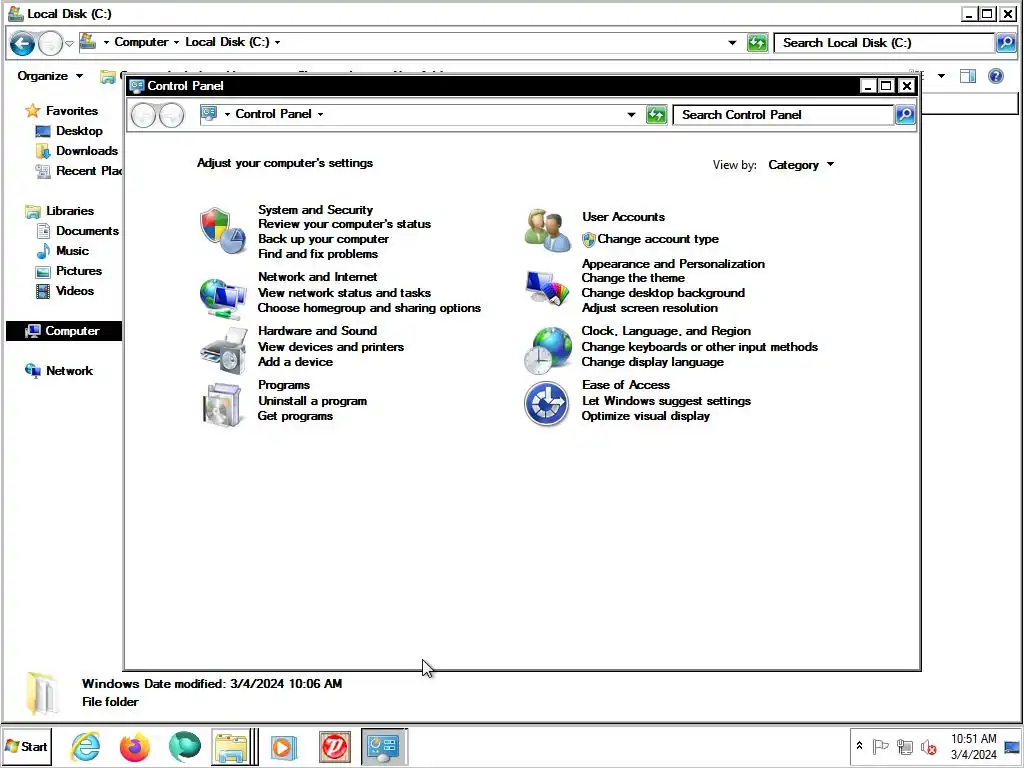This screenshot has height=768, width=1024.
Task: Click volume muted tray icon
Action: pyautogui.click(x=928, y=746)
